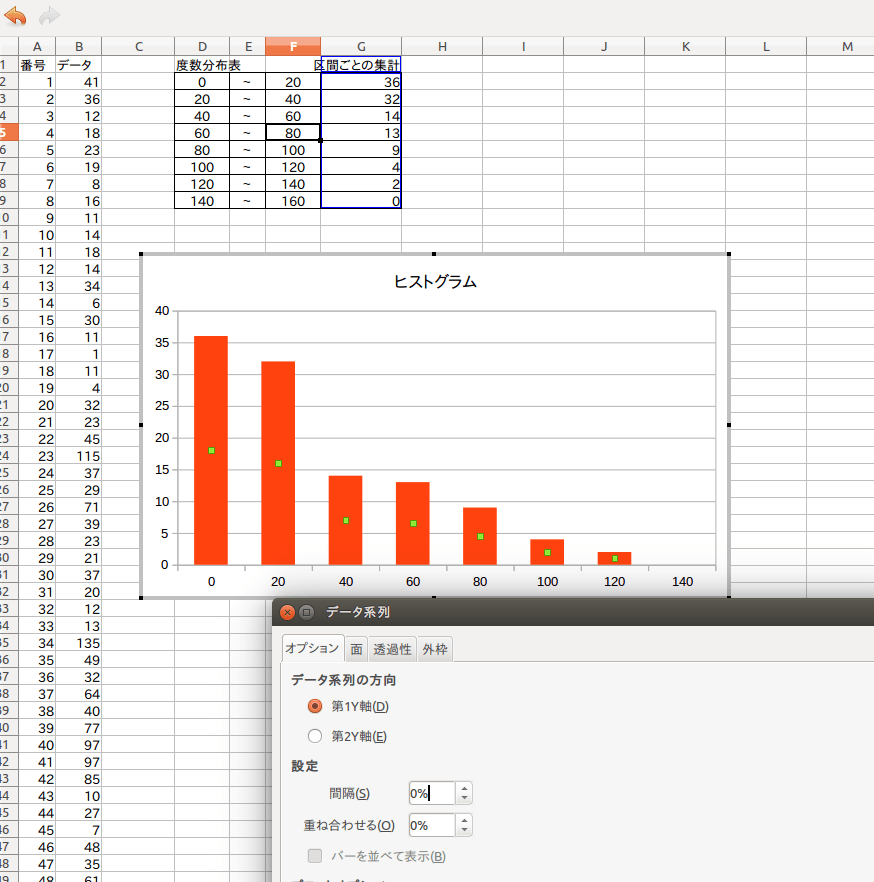Decrease the 間隔 value with down arrow
This screenshot has width=874, height=882.
464,799
